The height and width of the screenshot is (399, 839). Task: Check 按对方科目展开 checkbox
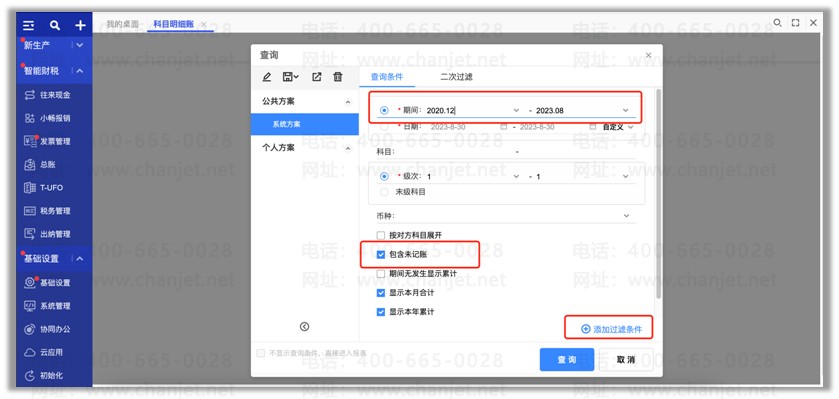click(381, 235)
